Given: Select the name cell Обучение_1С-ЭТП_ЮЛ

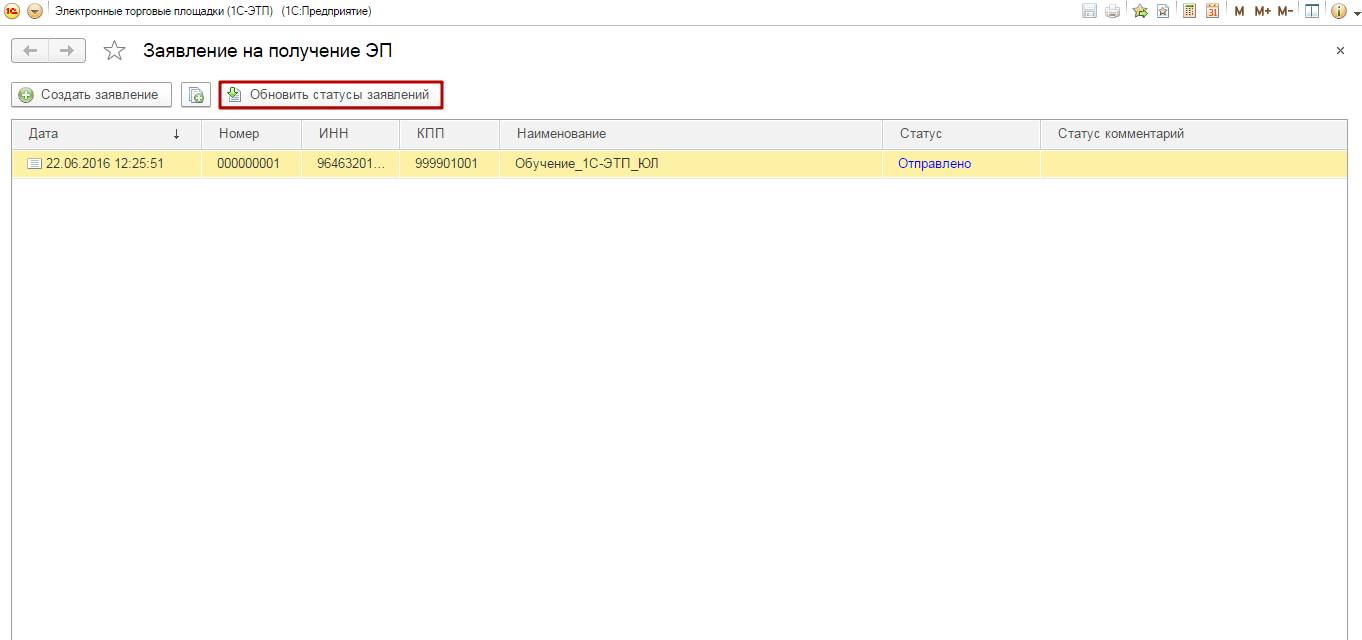Looking at the screenshot, I should [691, 164].
